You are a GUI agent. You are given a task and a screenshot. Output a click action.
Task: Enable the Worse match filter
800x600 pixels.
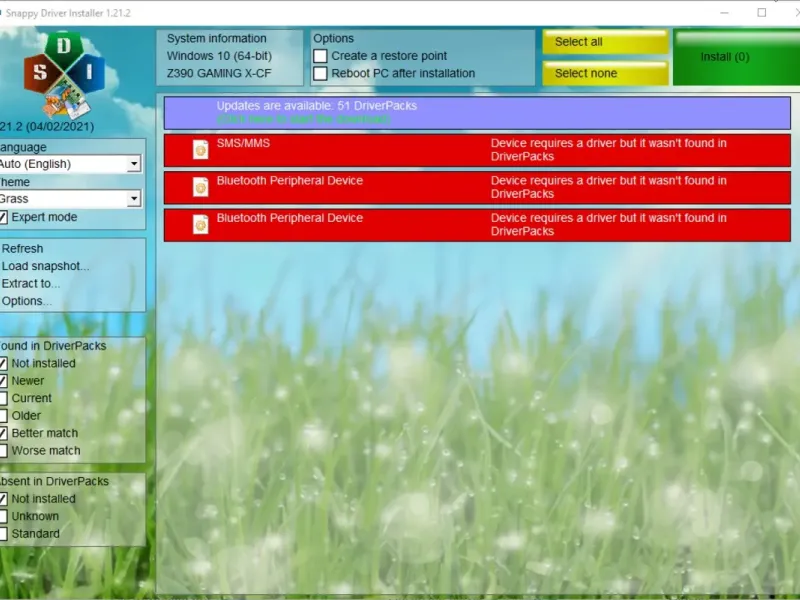3,451
